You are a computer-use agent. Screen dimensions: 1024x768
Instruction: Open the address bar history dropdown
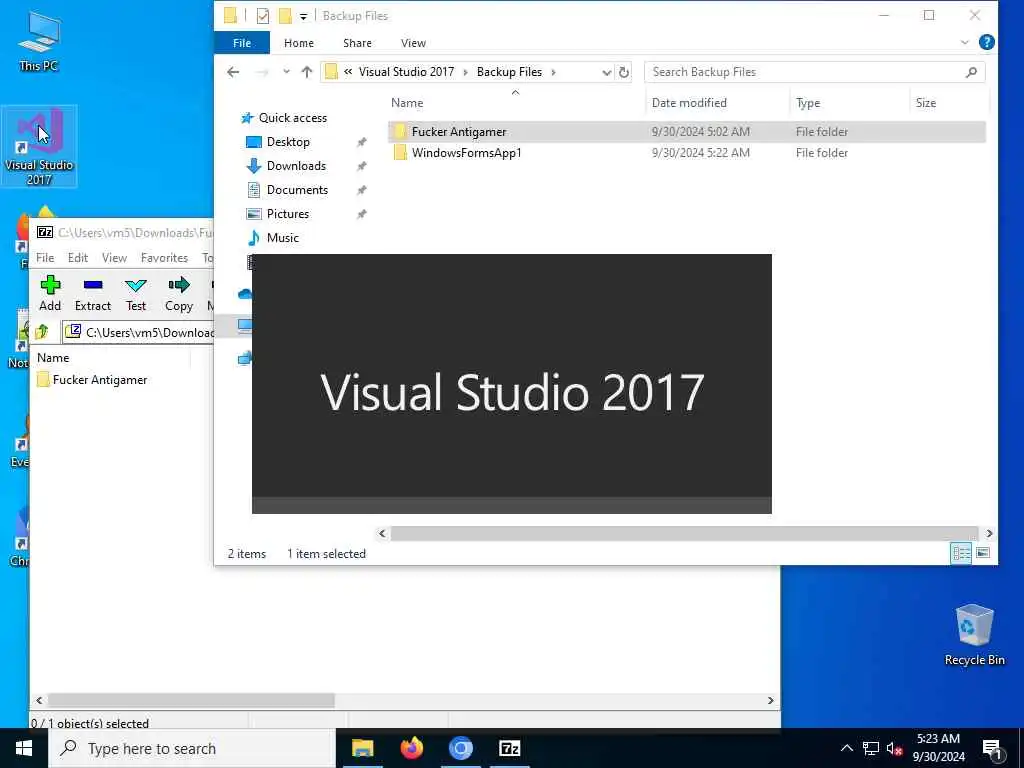tap(606, 72)
